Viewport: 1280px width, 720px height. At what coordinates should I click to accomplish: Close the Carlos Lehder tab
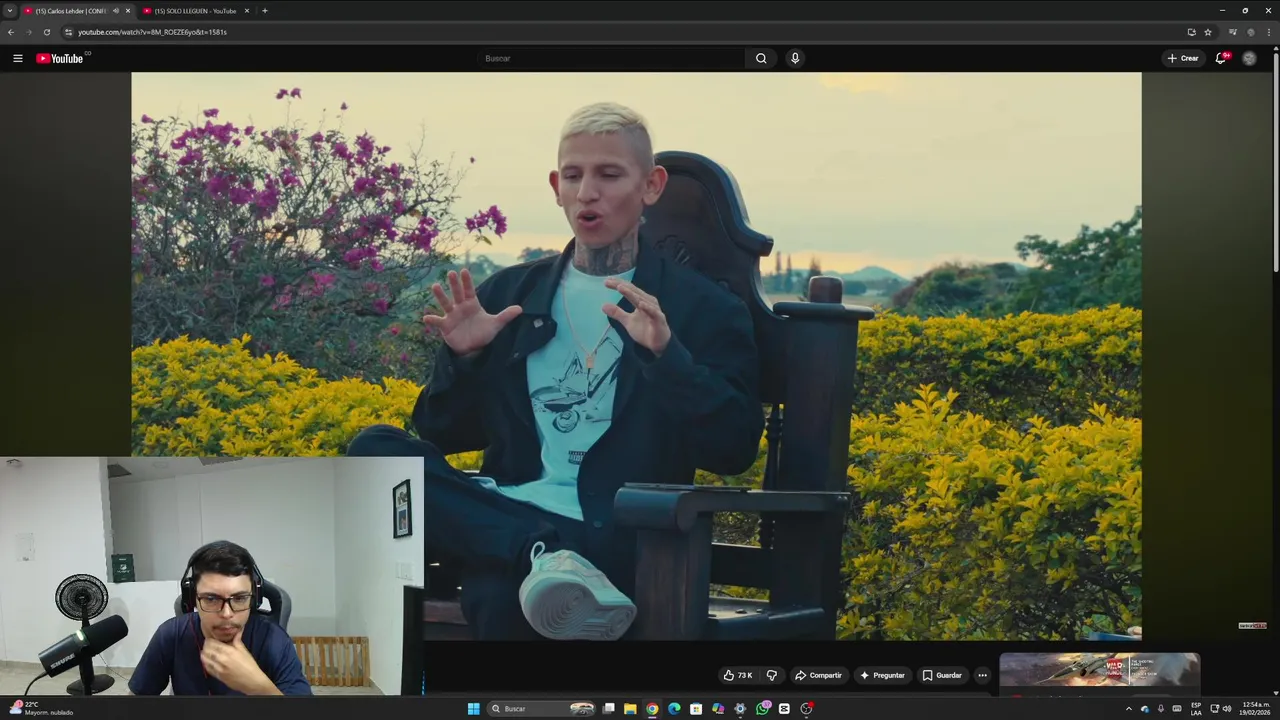tap(128, 11)
